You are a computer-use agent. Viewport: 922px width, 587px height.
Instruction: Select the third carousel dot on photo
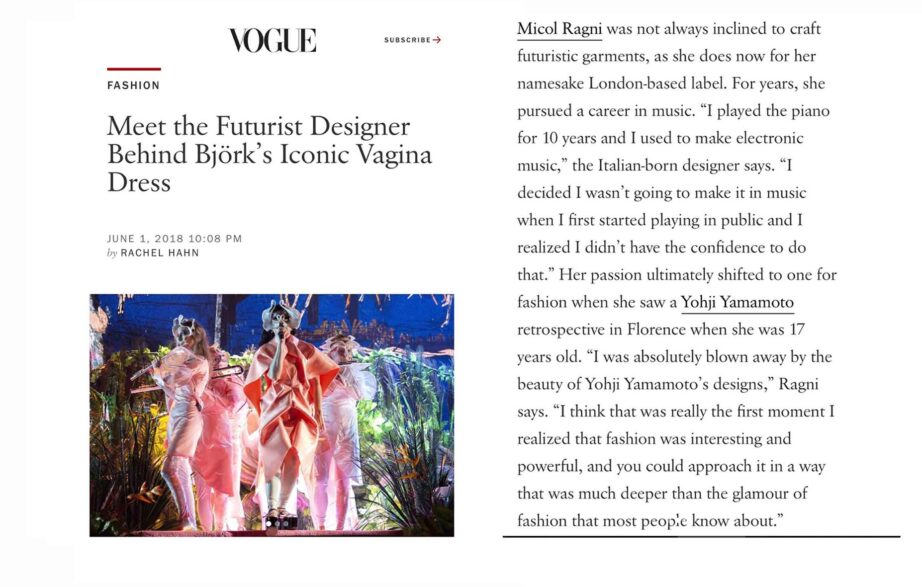[x=286, y=523]
